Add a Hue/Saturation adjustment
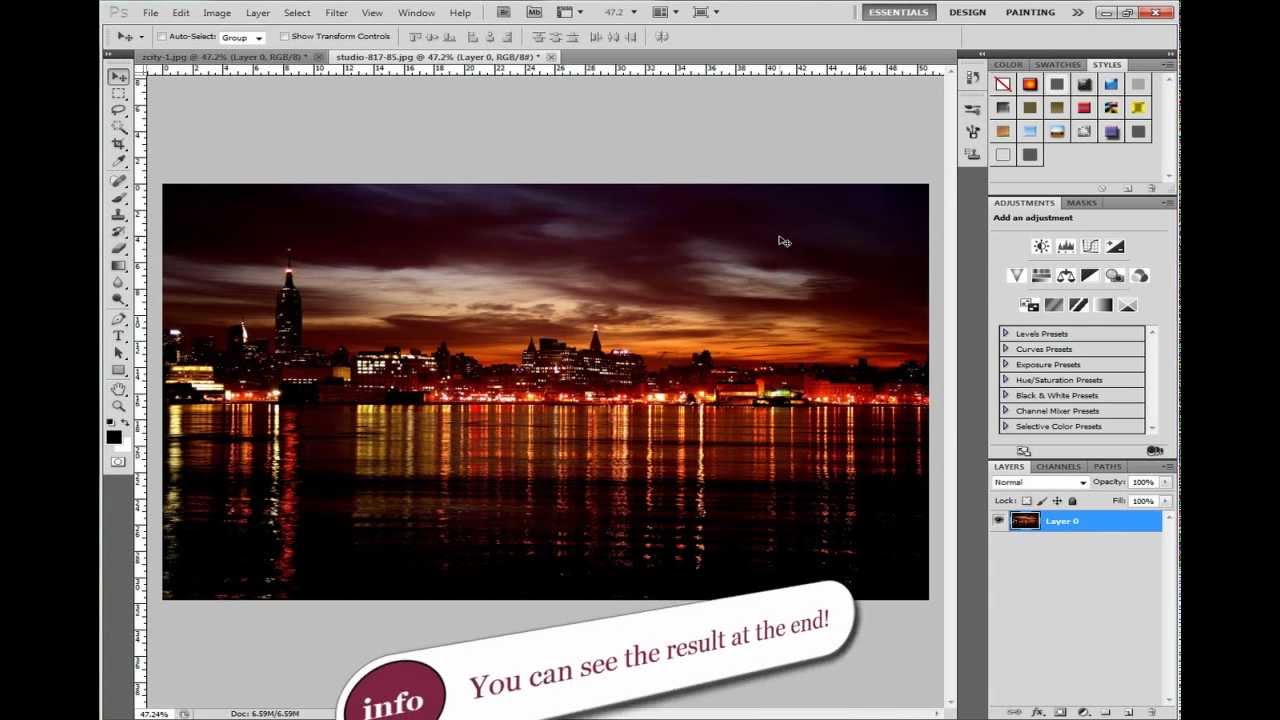The image size is (1280, 720). tap(1041, 275)
